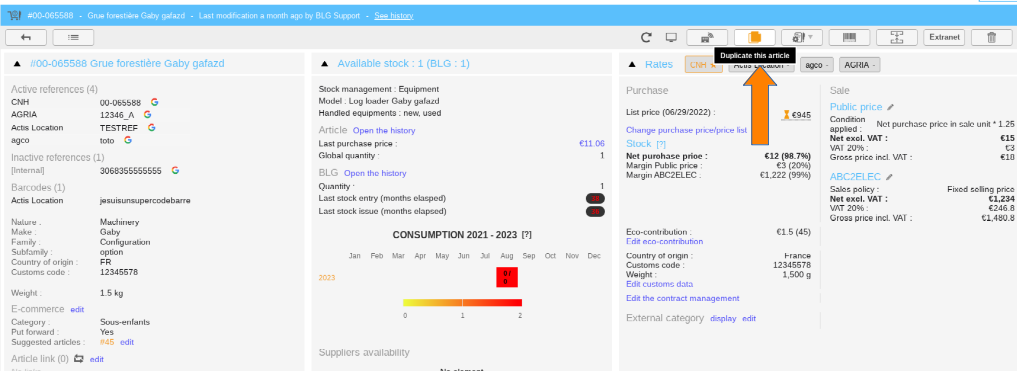Click the merge/split layout icon button

pyautogui.click(x=897, y=37)
